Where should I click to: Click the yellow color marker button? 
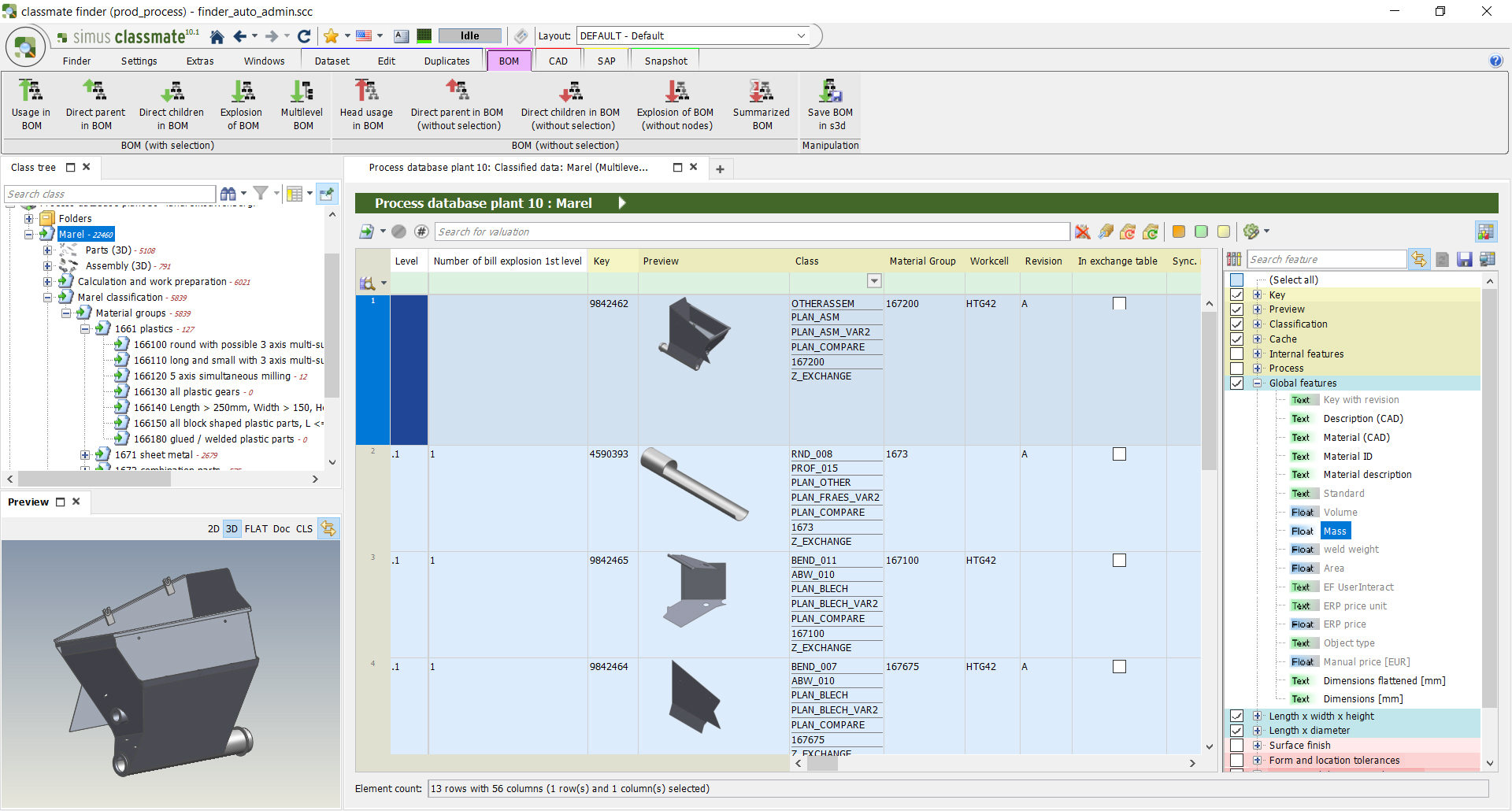click(x=1224, y=231)
